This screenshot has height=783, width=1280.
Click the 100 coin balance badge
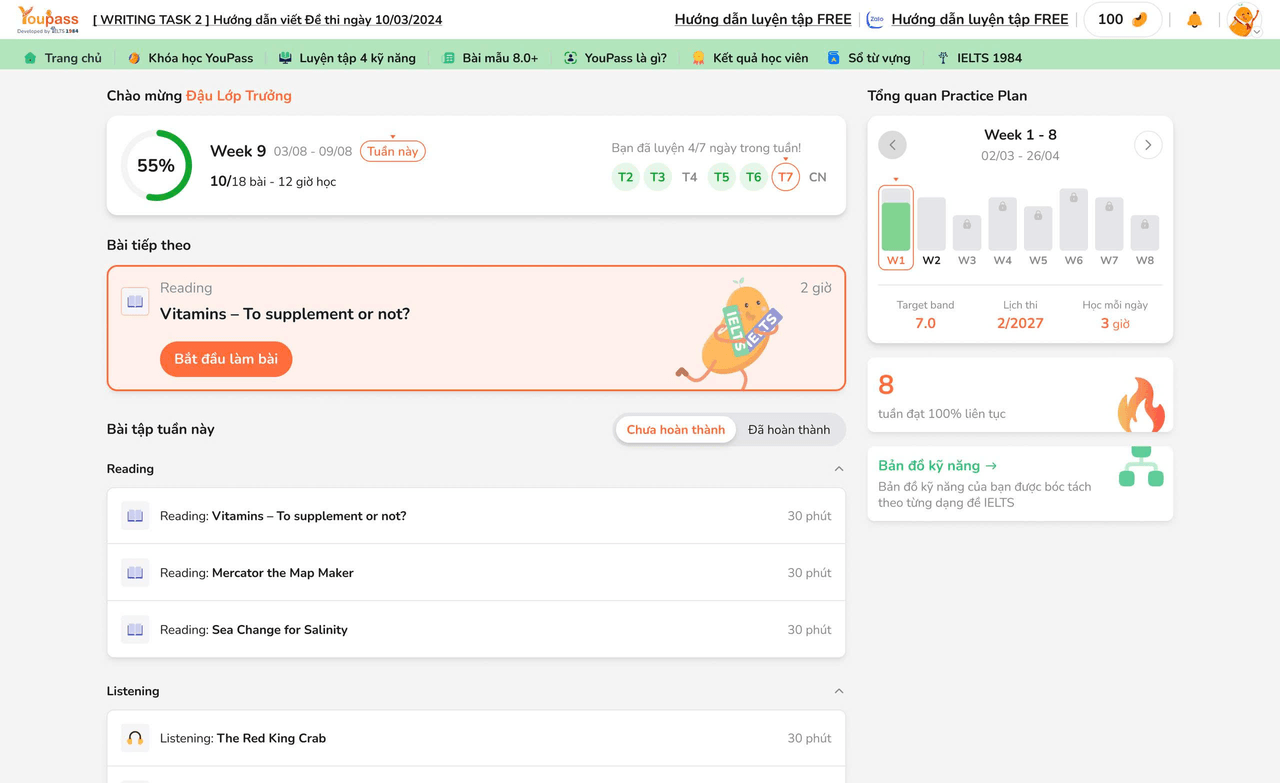coord(1122,20)
